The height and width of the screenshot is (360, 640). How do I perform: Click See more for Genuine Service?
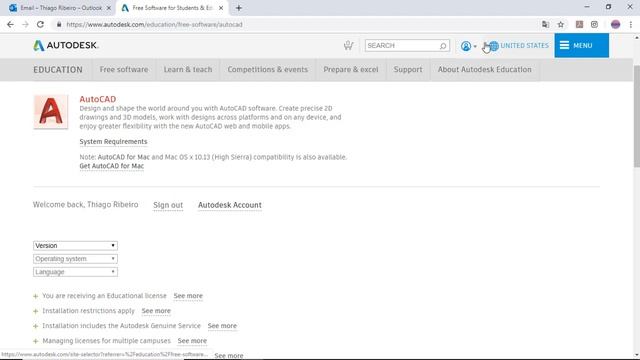222,326
